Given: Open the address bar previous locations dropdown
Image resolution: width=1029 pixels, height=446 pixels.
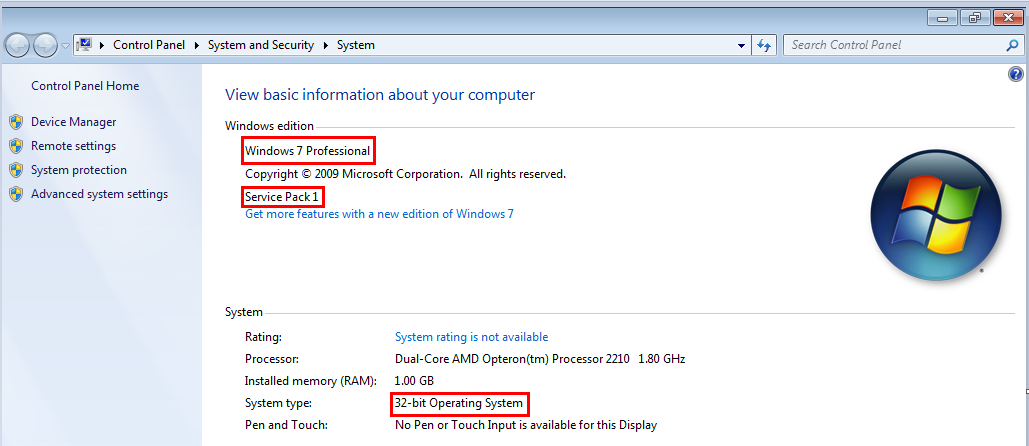Looking at the screenshot, I should 741,45.
